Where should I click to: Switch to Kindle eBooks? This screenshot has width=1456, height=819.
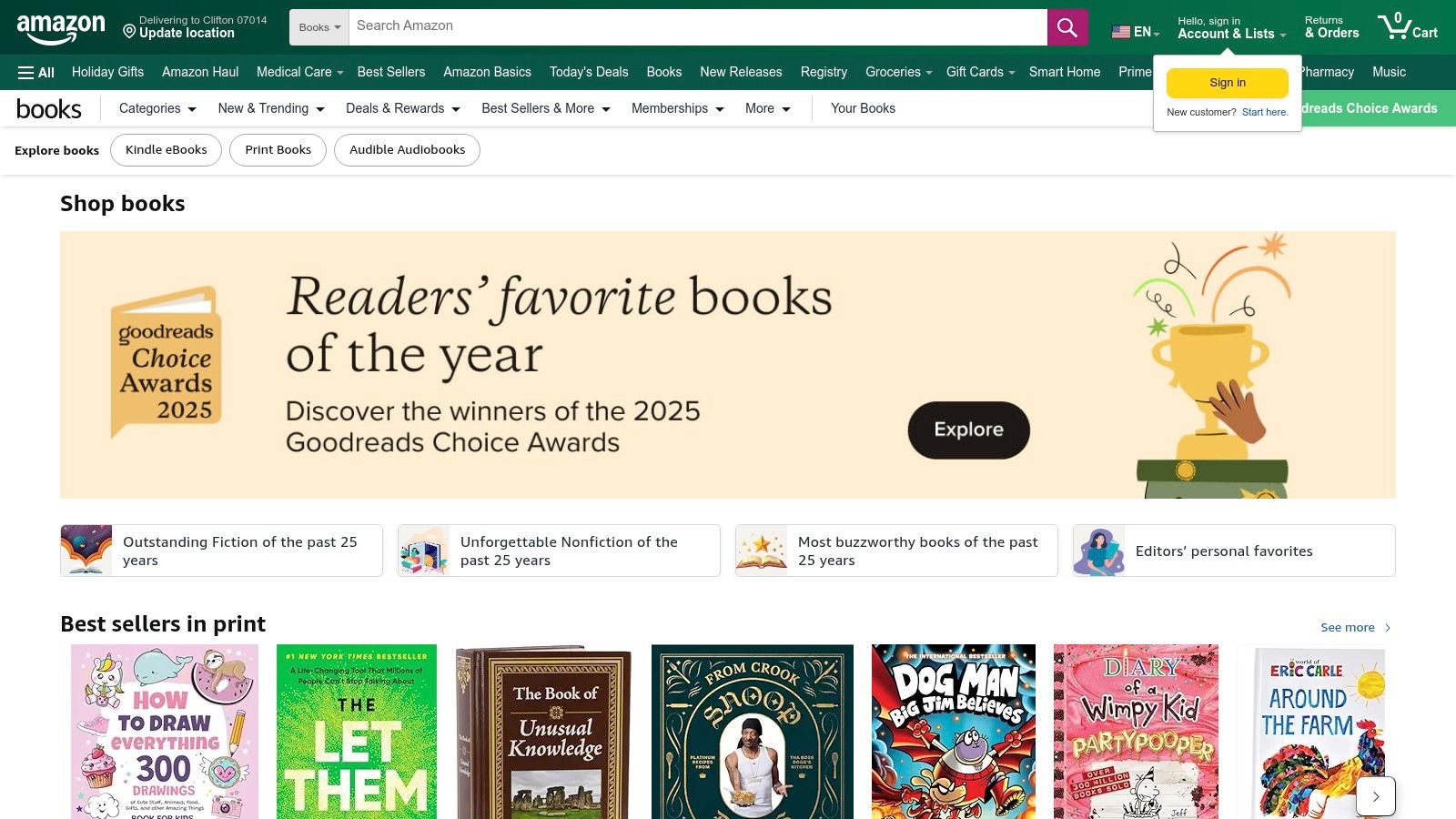[166, 149]
